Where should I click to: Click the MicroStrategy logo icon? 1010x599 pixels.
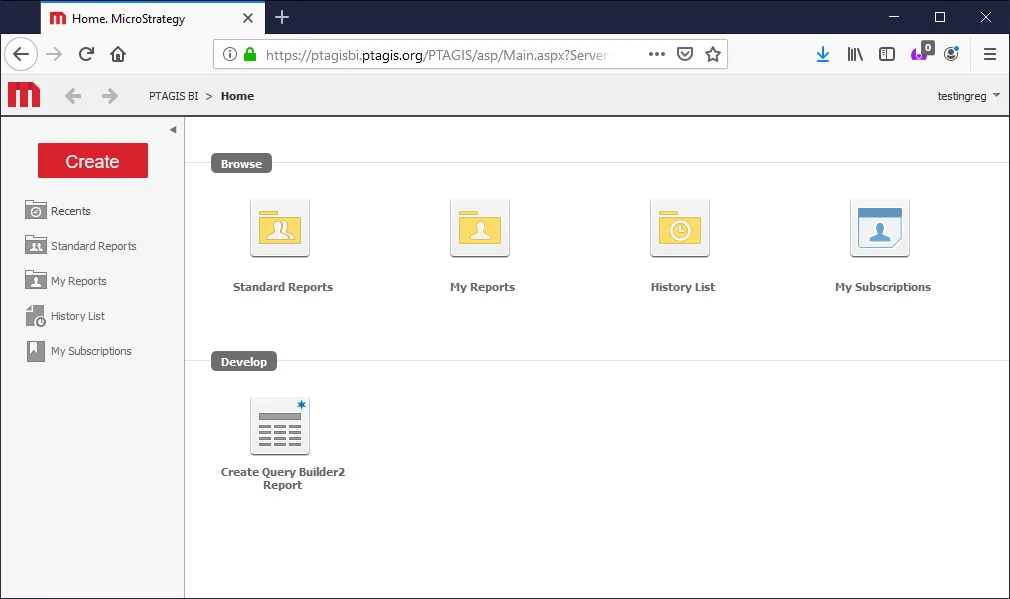point(24,95)
